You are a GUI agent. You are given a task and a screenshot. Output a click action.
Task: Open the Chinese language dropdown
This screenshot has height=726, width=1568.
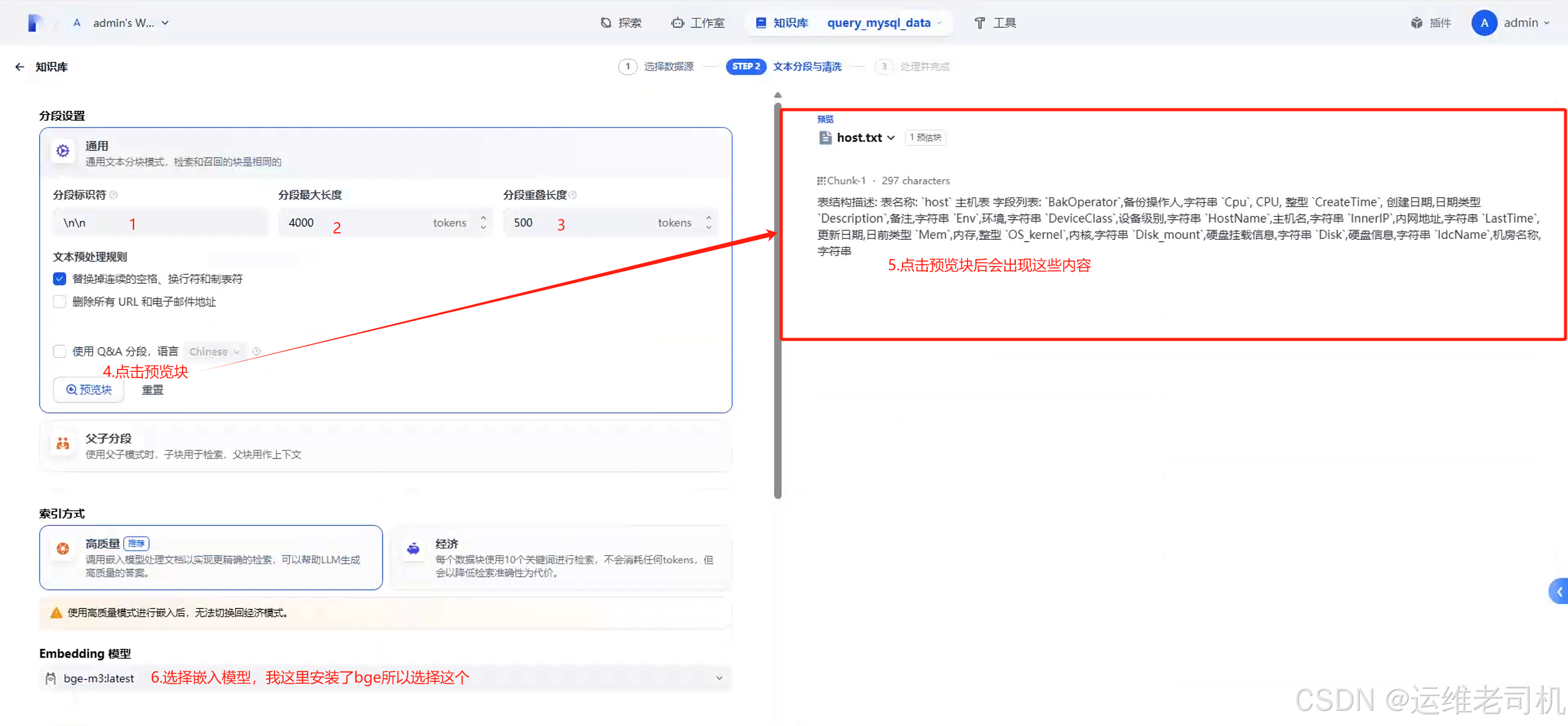pyautogui.click(x=214, y=351)
